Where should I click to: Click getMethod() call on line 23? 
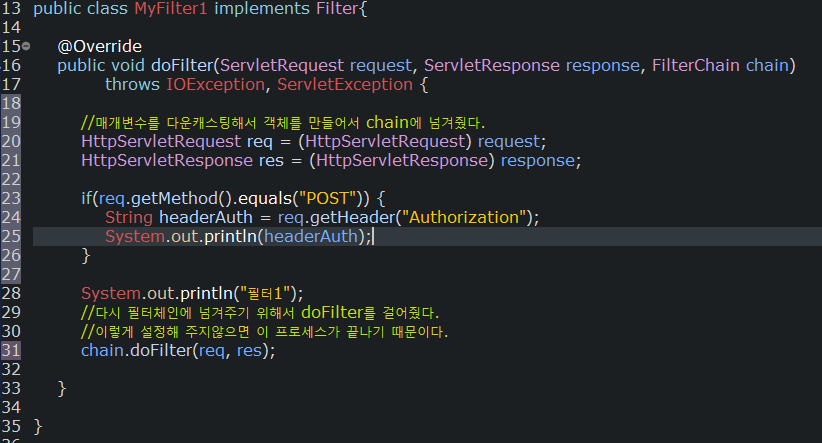click(x=181, y=199)
